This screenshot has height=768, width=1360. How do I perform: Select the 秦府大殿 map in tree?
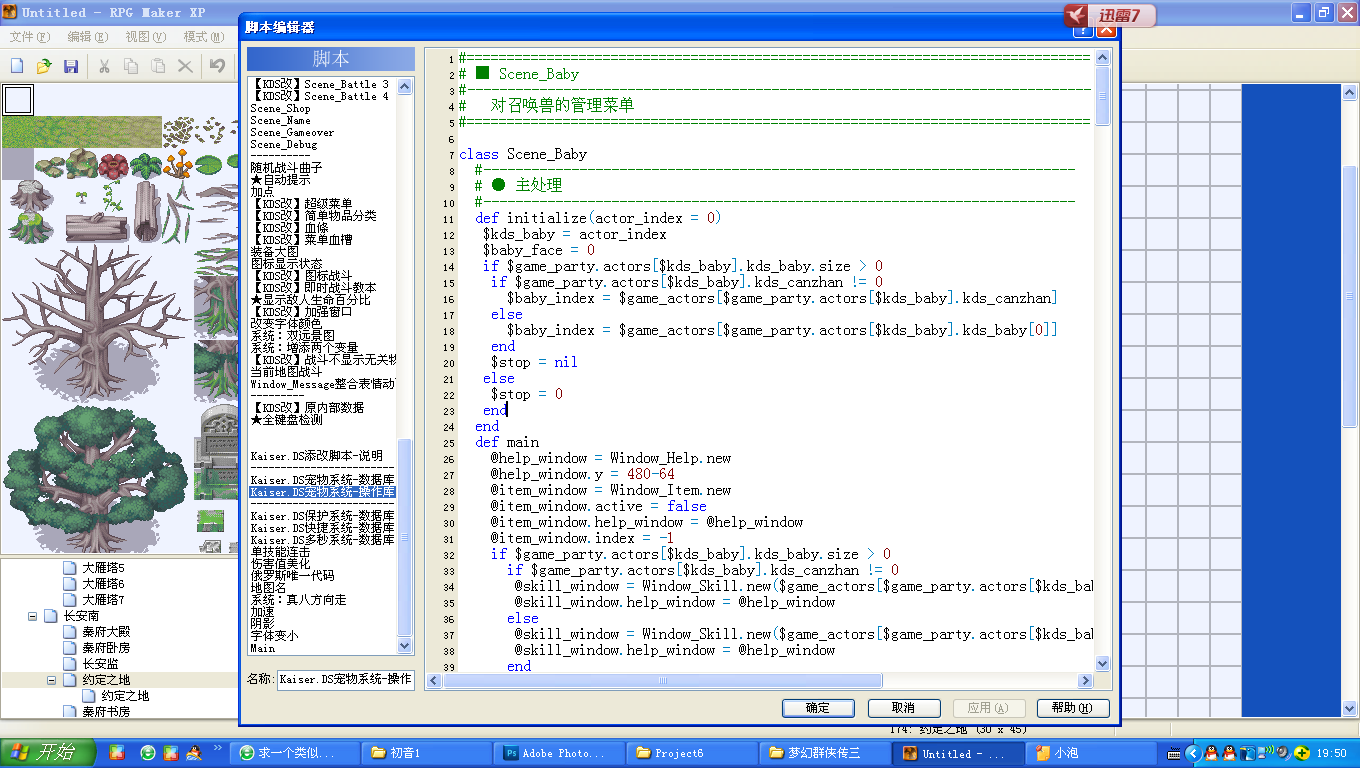[106, 632]
